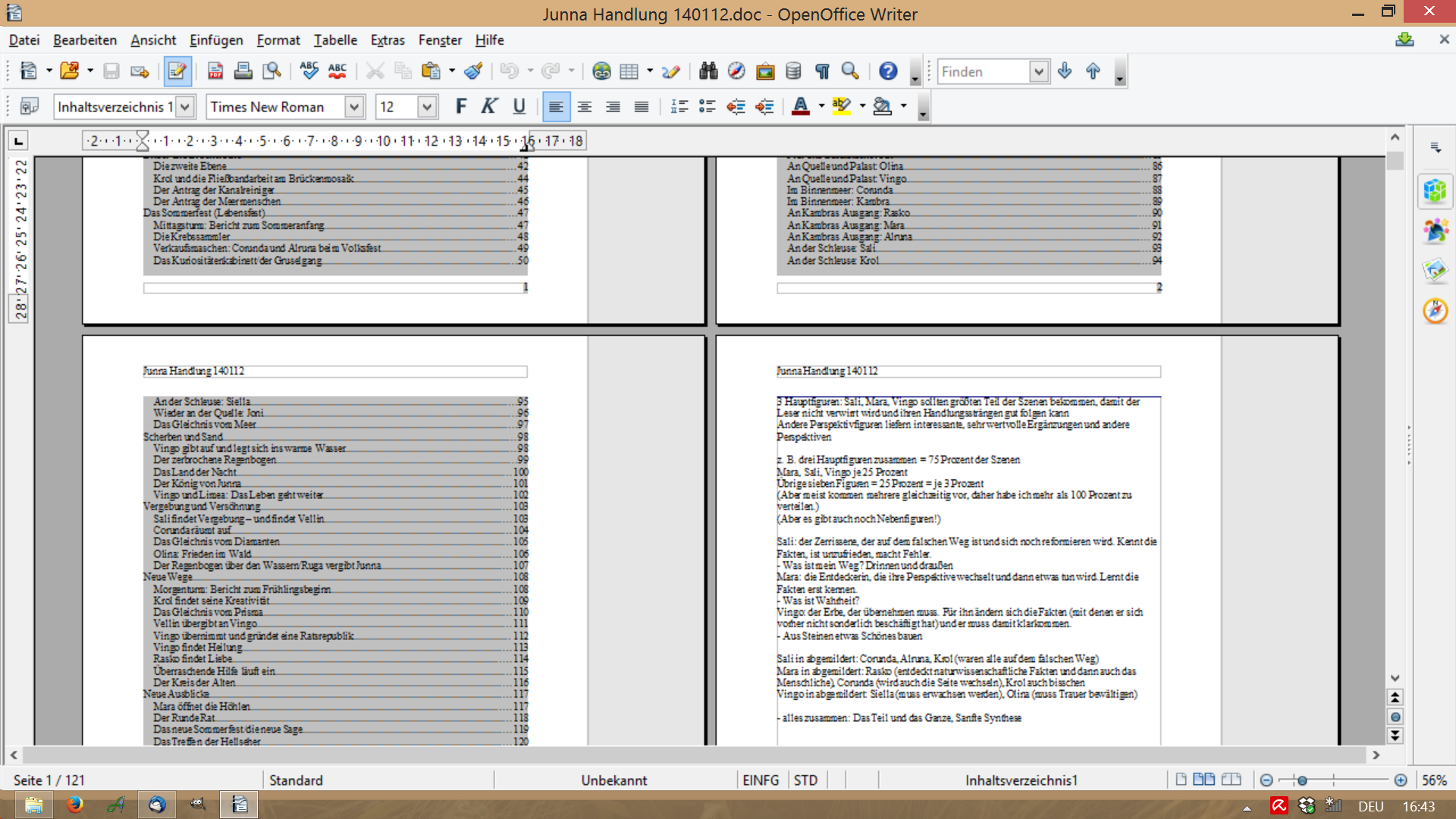The width and height of the screenshot is (1456, 819).
Task: Open the font name dropdown
Action: point(354,107)
